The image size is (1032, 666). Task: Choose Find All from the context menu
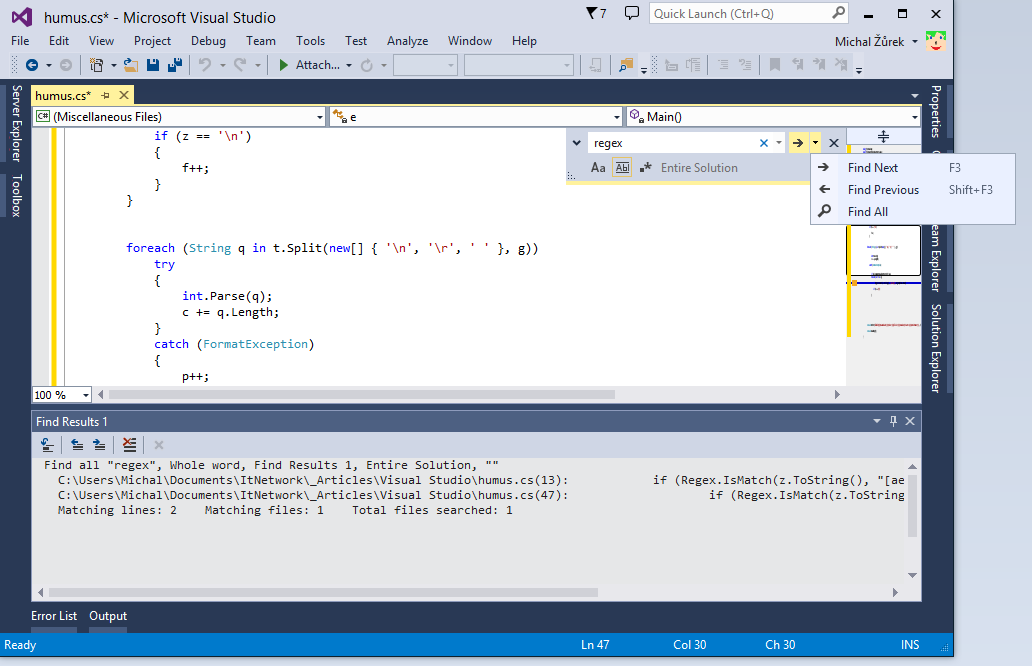point(866,211)
